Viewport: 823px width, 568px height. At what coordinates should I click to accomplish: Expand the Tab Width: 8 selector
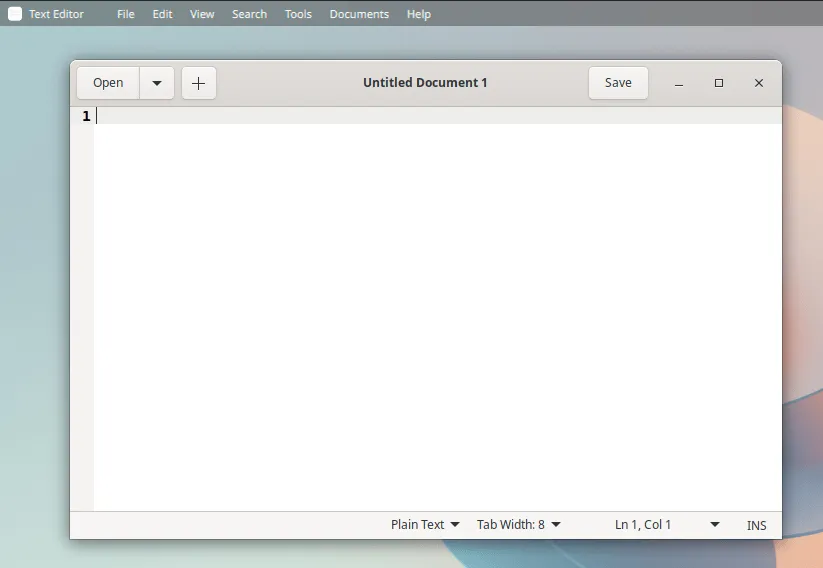tap(518, 524)
